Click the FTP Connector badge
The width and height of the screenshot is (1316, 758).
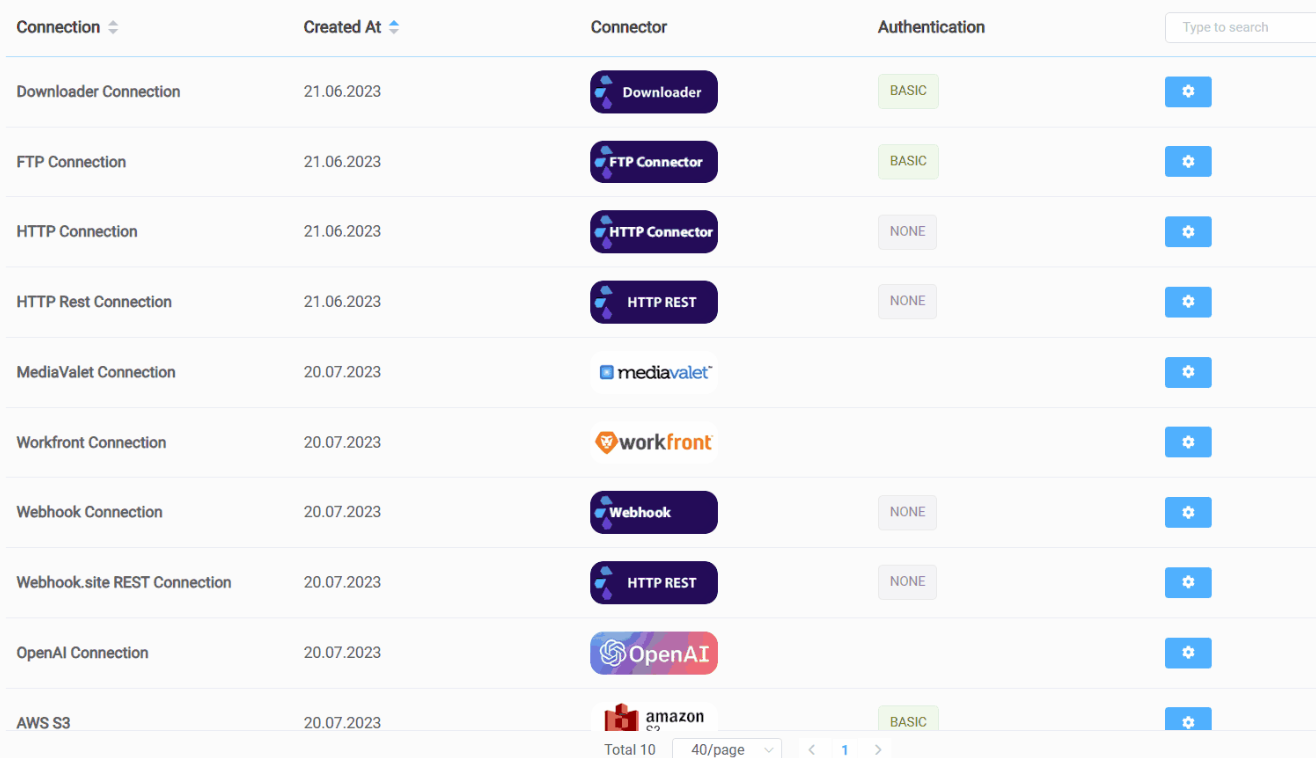point(654,162)
